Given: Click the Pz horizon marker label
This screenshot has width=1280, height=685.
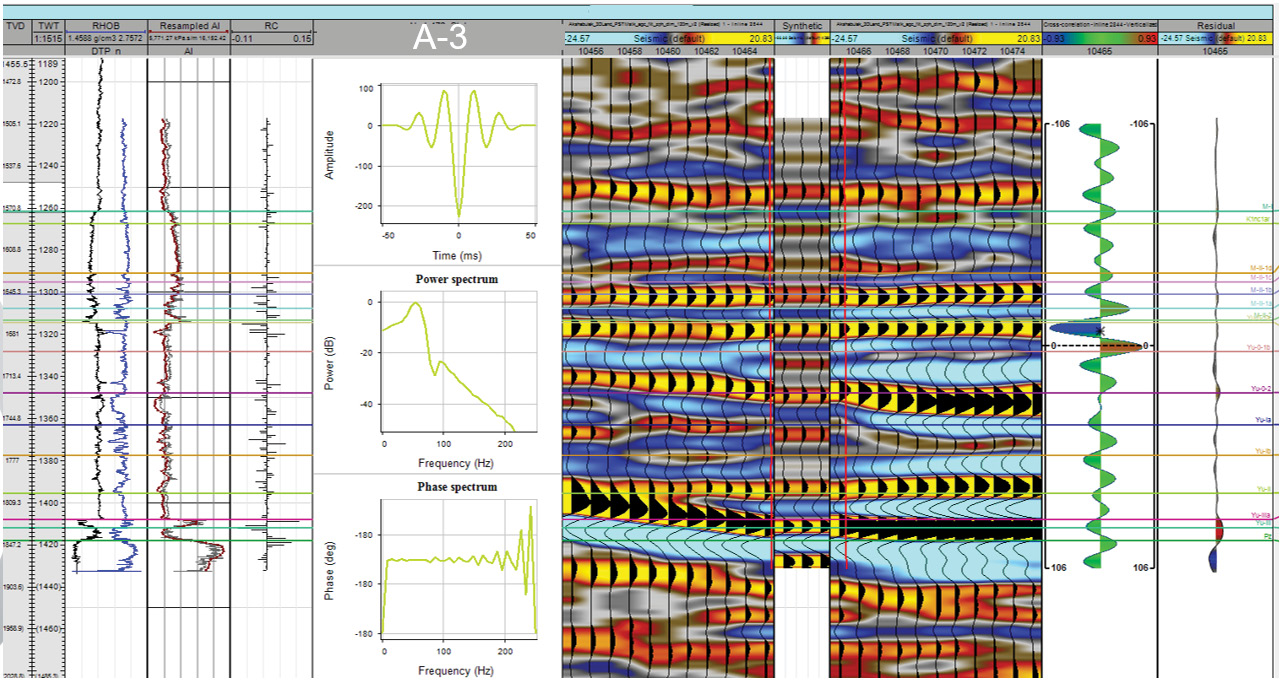Looking at the screenshot, I should [x=1266, y=537].
